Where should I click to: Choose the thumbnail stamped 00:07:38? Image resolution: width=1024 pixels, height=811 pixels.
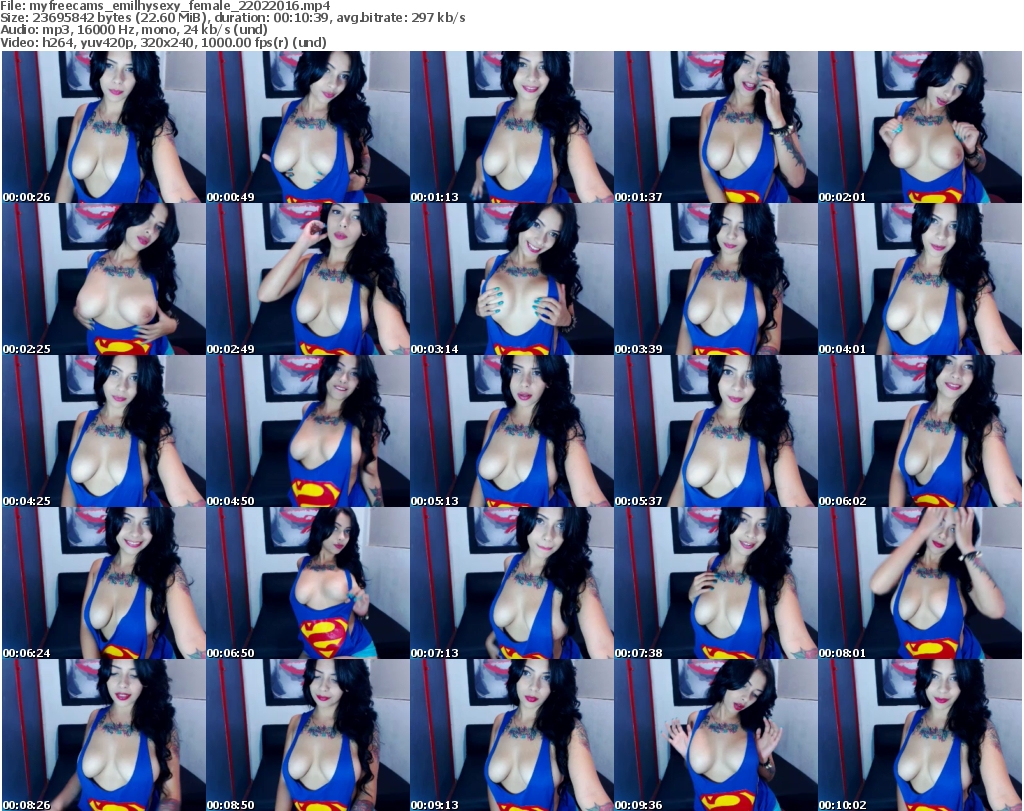pyautogui.click(x=716, y=583)
